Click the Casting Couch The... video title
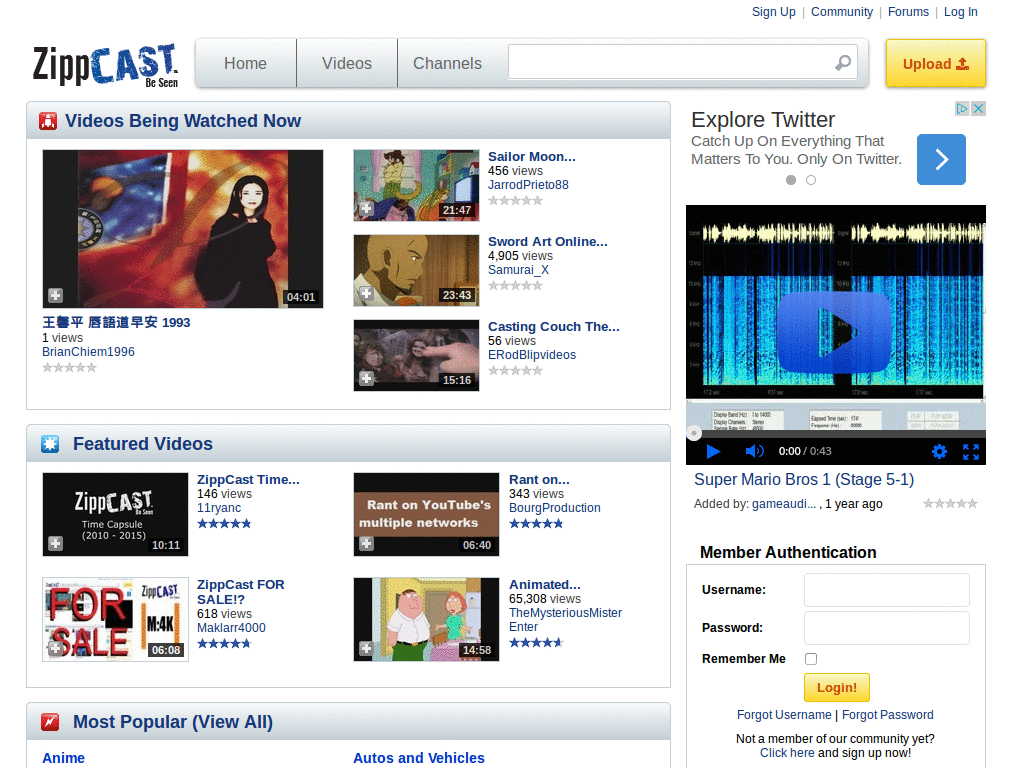 (554, 327)
